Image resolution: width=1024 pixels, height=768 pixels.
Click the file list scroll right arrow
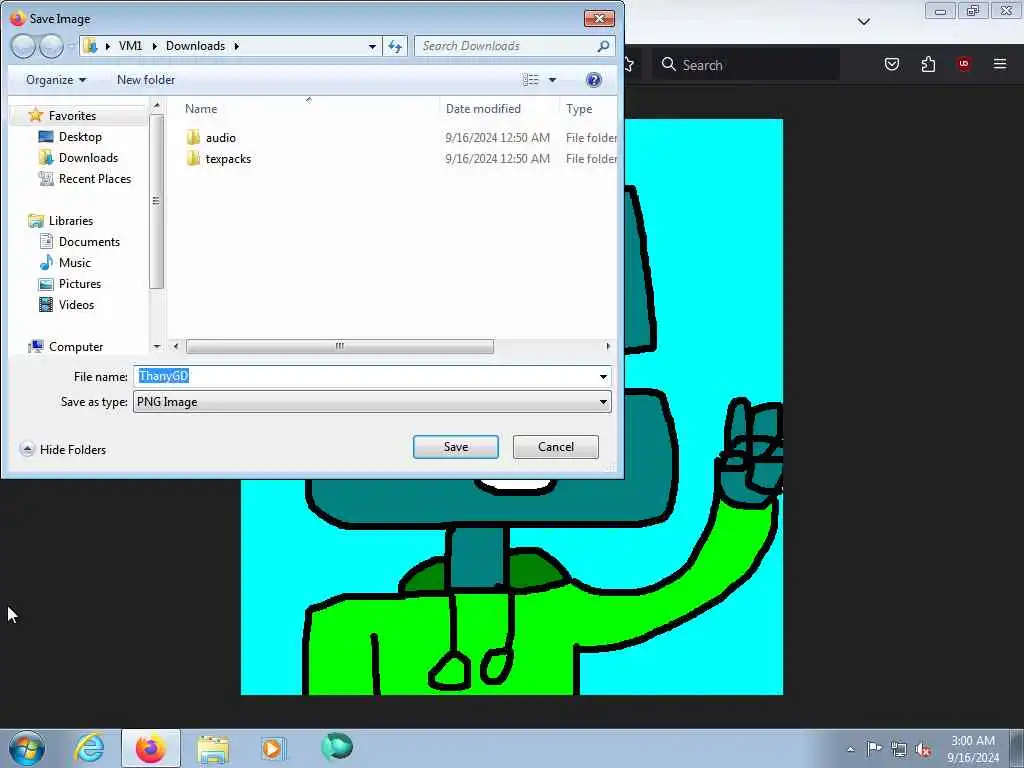coord(608,346)
